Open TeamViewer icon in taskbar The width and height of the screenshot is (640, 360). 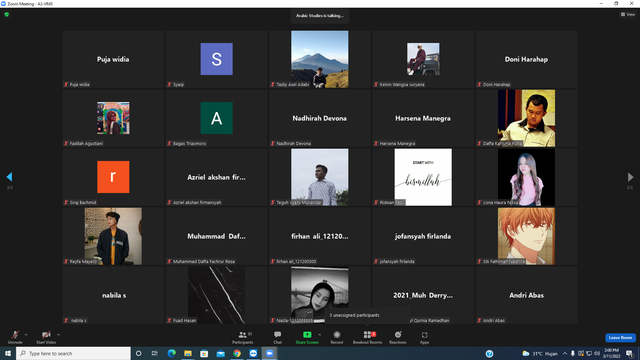[x=253, y=353]
